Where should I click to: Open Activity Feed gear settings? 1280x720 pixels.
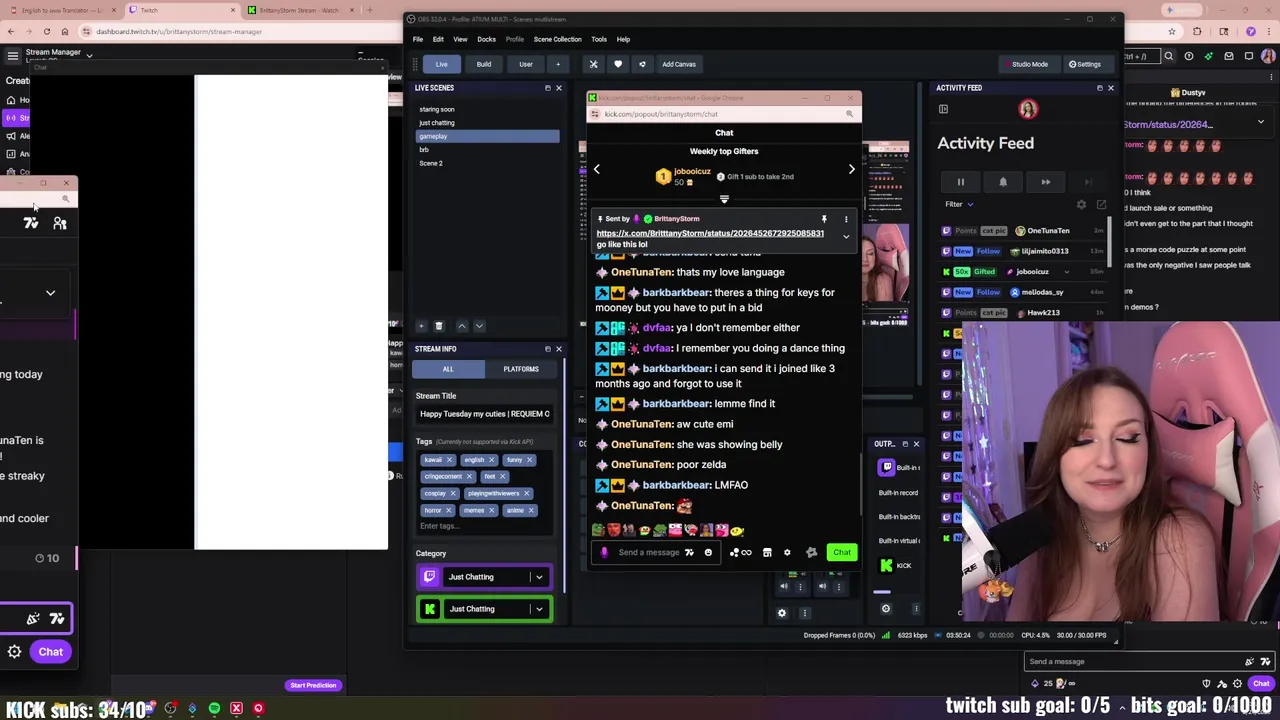coord(1081,204)
